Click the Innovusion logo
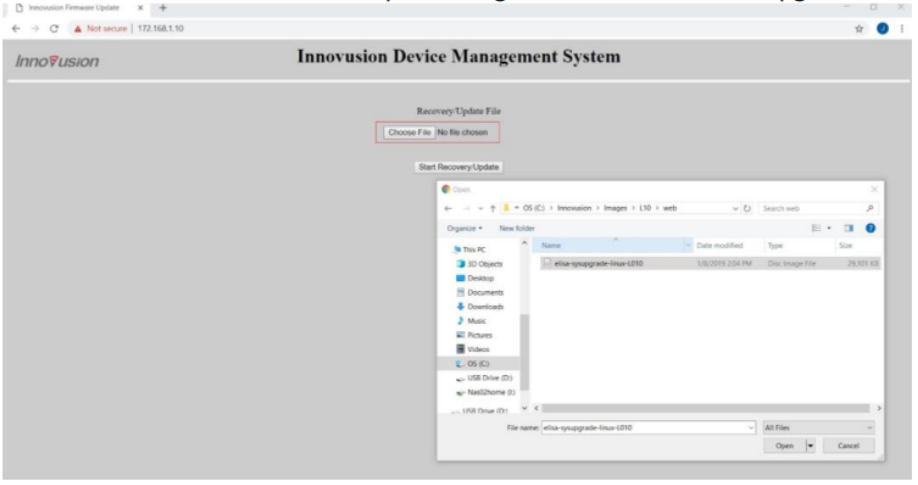918x485 pixels. pyautogui.click(x=57, y=61)
